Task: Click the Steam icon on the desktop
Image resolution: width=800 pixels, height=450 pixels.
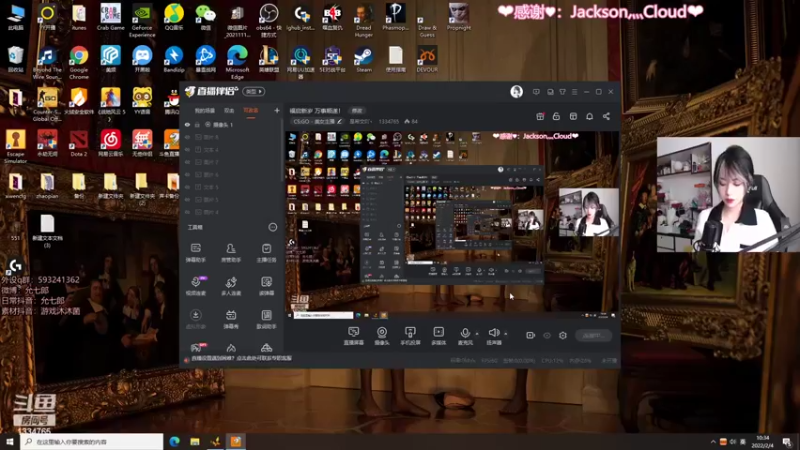Action: (x=364, y=59)
